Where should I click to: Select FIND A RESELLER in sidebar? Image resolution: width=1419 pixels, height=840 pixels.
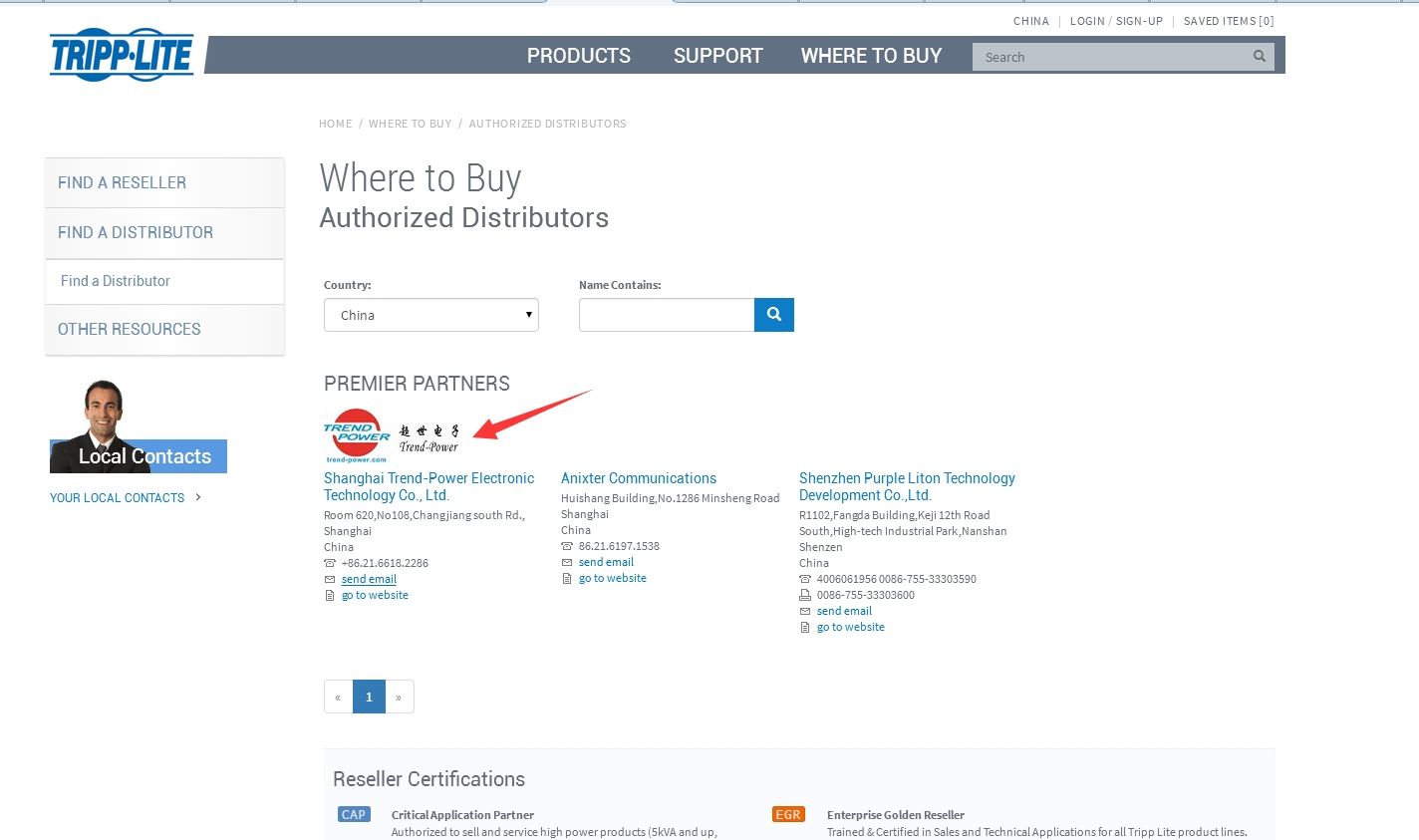164,182
